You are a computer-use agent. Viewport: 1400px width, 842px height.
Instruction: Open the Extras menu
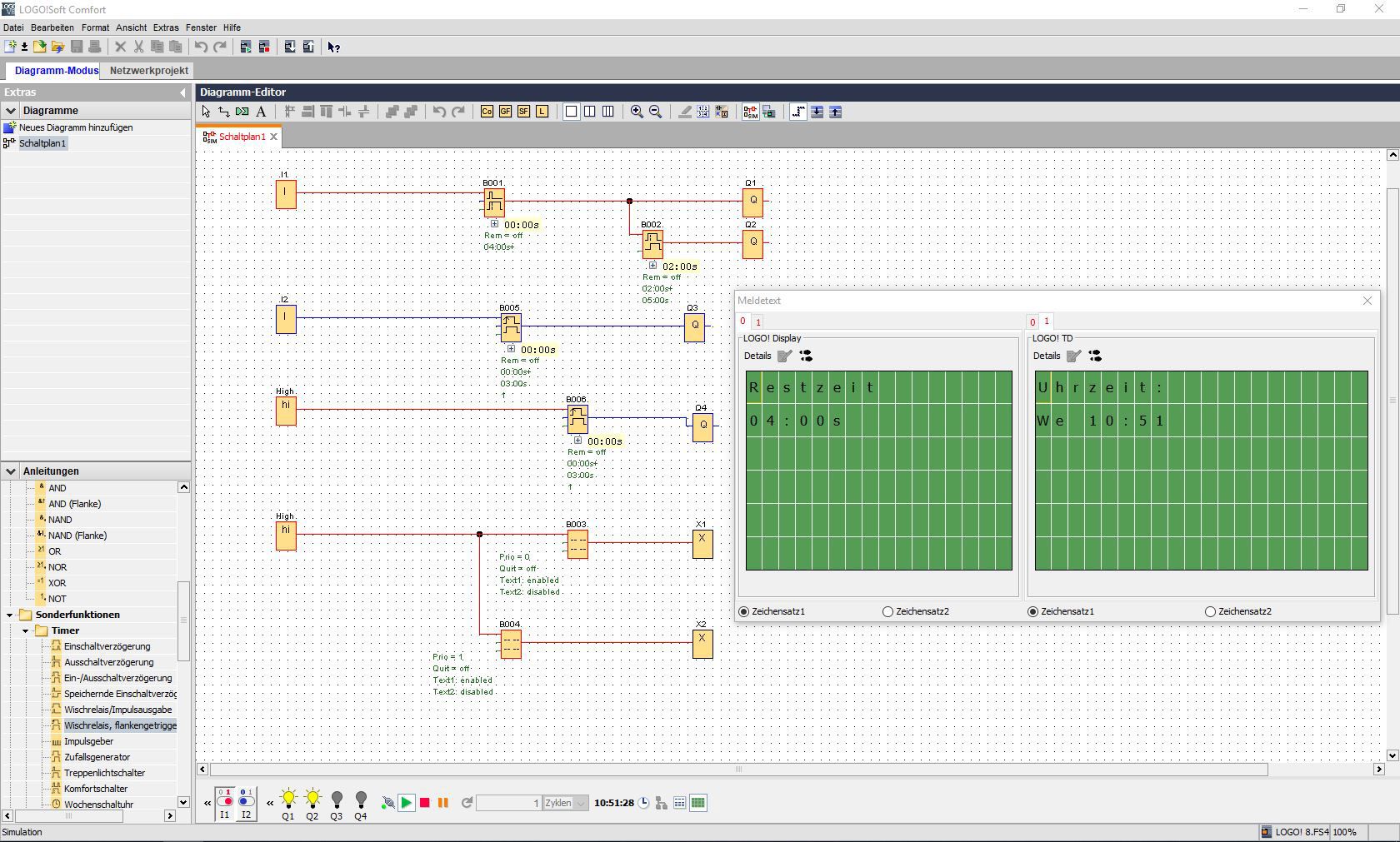click(x=166, y=27)
